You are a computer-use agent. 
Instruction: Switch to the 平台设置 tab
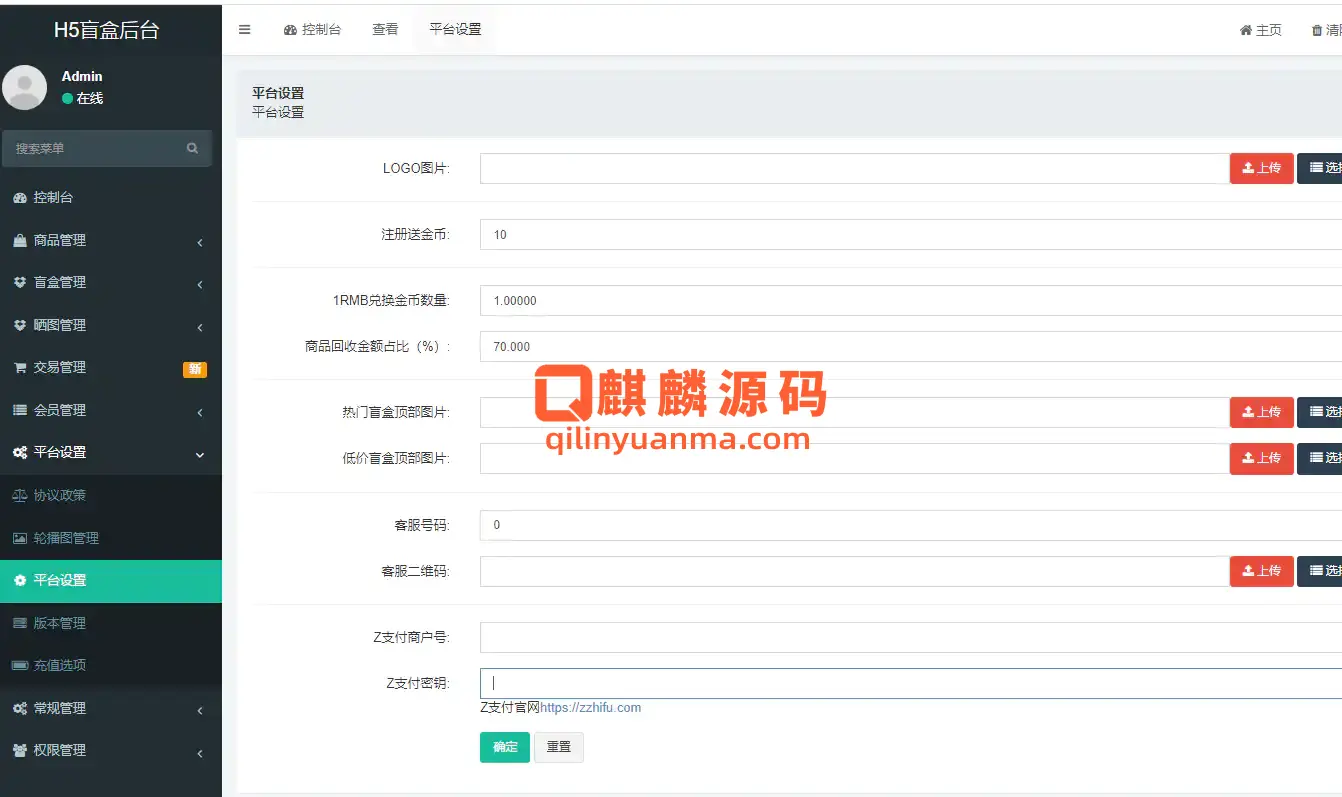pyautogui.click(x=454, y=30)
